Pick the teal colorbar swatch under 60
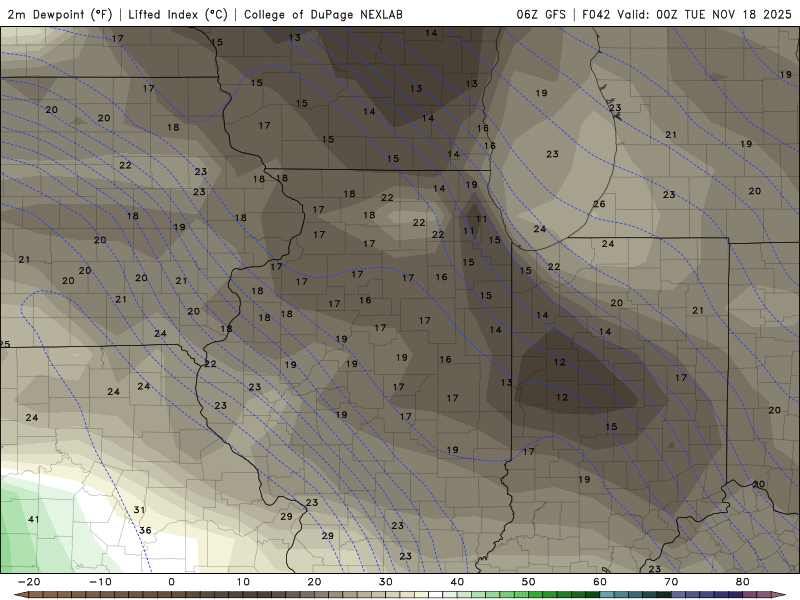This screenshot has width=800, height=600. click(x=607, y=594)
